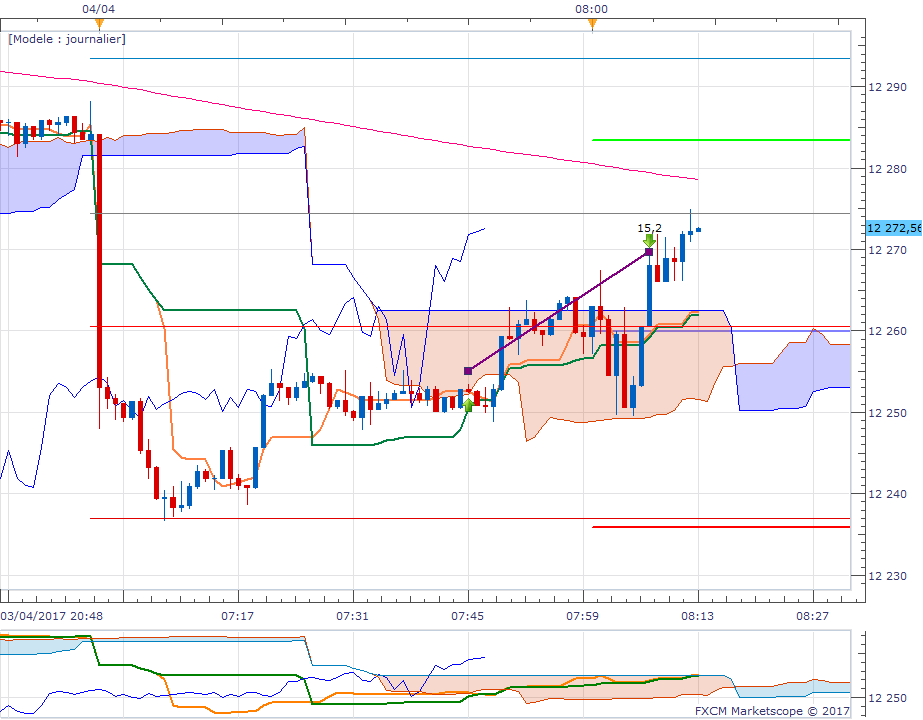The image size is (923, 720).
Task: Click the [Modele : journalier] label
Action: pyautogui.click(x=67, y=39)
